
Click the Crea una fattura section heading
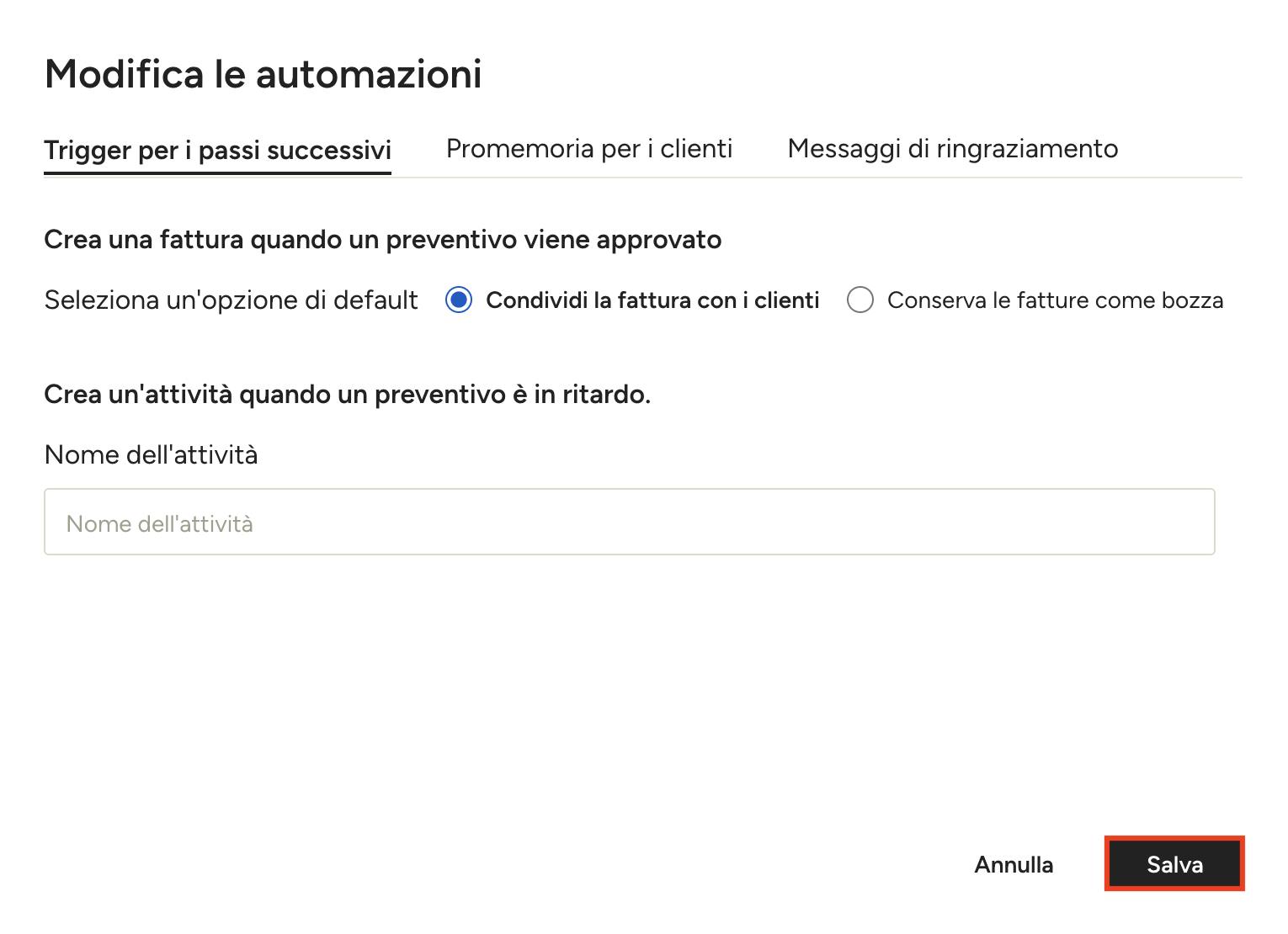383,240
